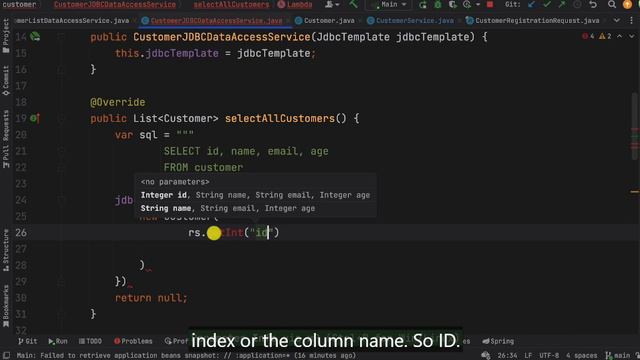Open the Main run configuration dropdown
This screenshot has height=360, width=640.
389,4
